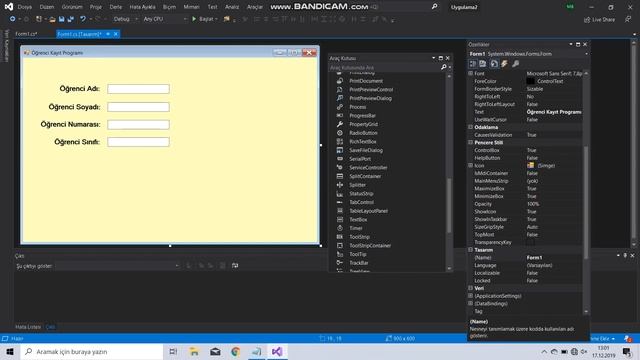Select ProgressBar control in the toolbox

362,116
